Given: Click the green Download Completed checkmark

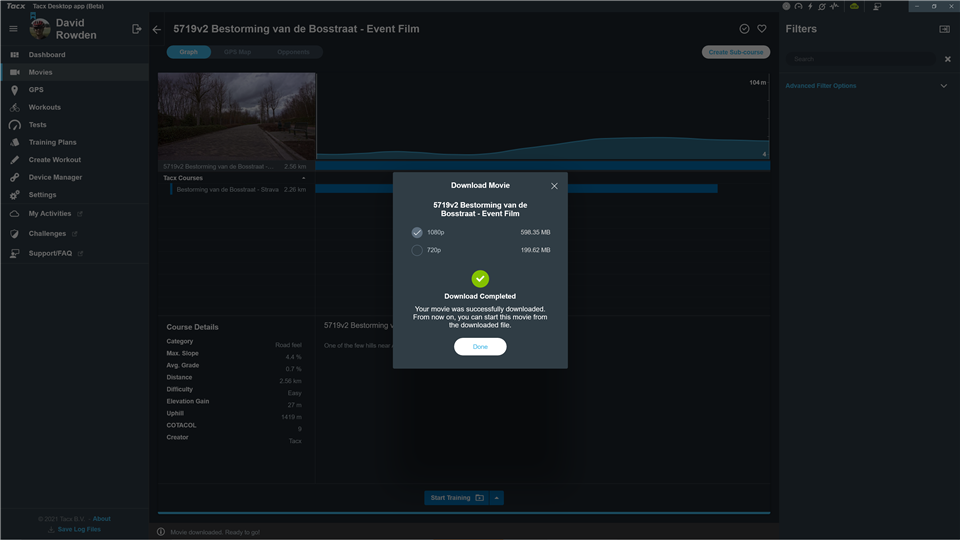Looking at the screenshot, I should (480, 279).
